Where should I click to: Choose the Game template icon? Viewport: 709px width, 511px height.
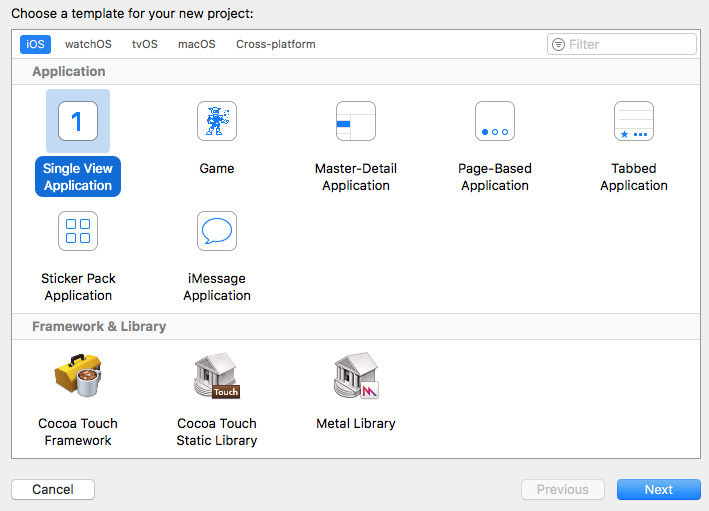pyautogui.click(x=217, y=122)
